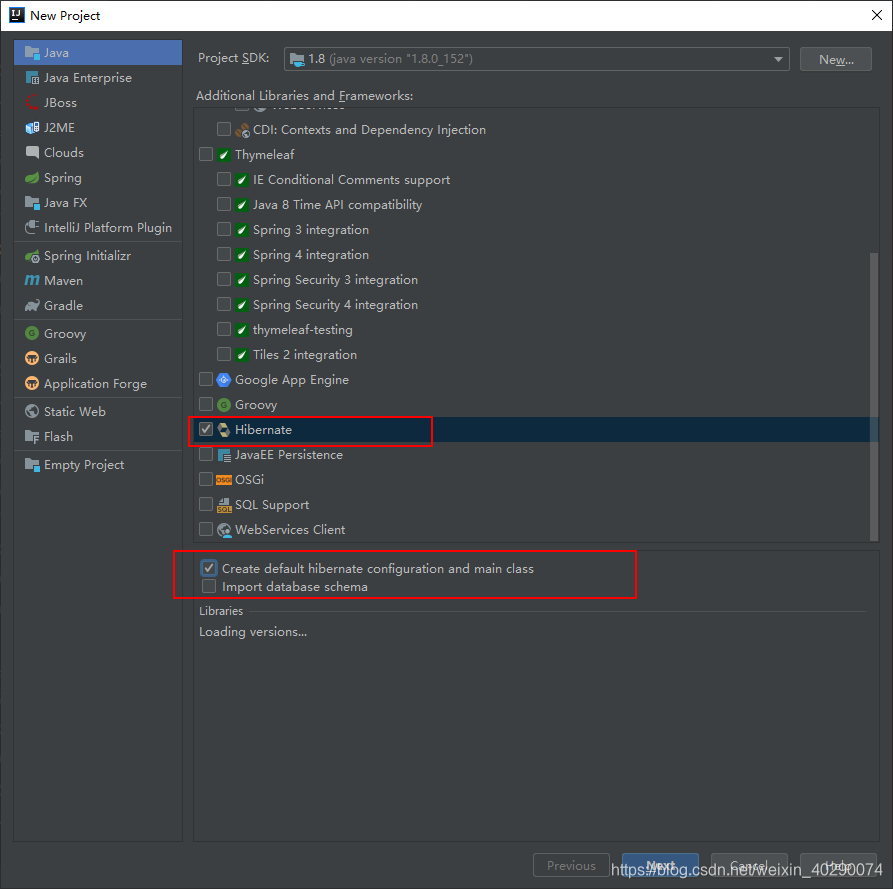Image resolution: width=893 pixels, height=889 pixels.
Task: Check Tiles 2 integration checkbox
Action: (224, 354)
